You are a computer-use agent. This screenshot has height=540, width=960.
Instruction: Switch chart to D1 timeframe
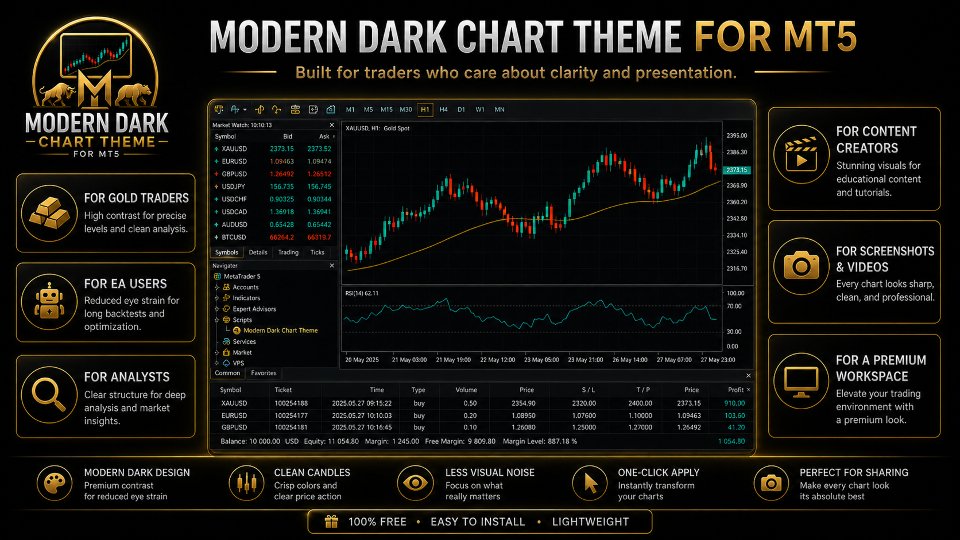(461, 110)
